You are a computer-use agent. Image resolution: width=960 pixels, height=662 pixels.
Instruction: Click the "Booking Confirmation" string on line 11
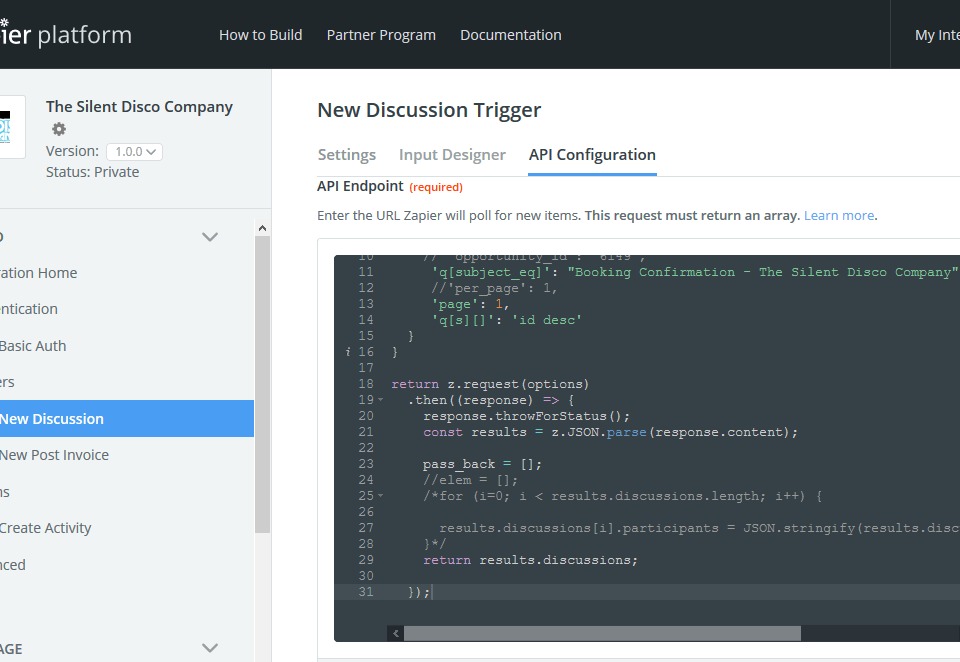[762, 272]
